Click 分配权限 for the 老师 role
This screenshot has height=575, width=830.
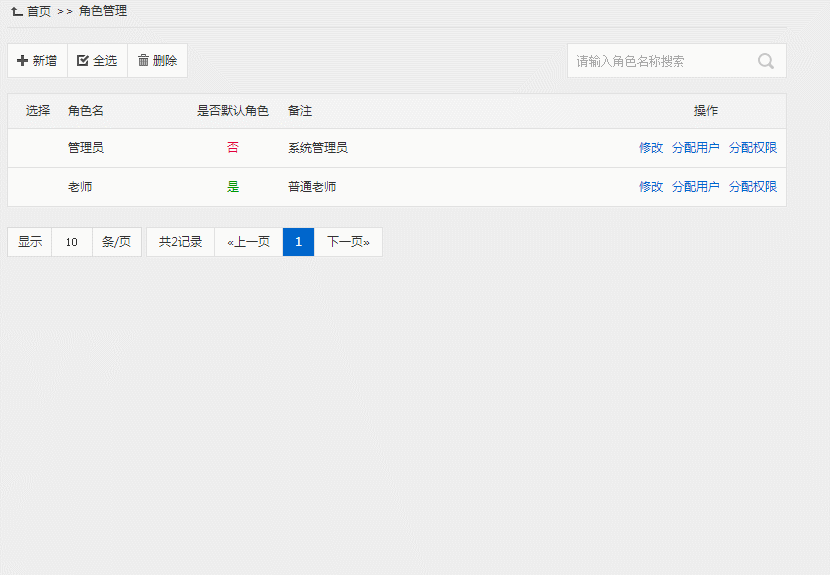click(x=753, y=187)
